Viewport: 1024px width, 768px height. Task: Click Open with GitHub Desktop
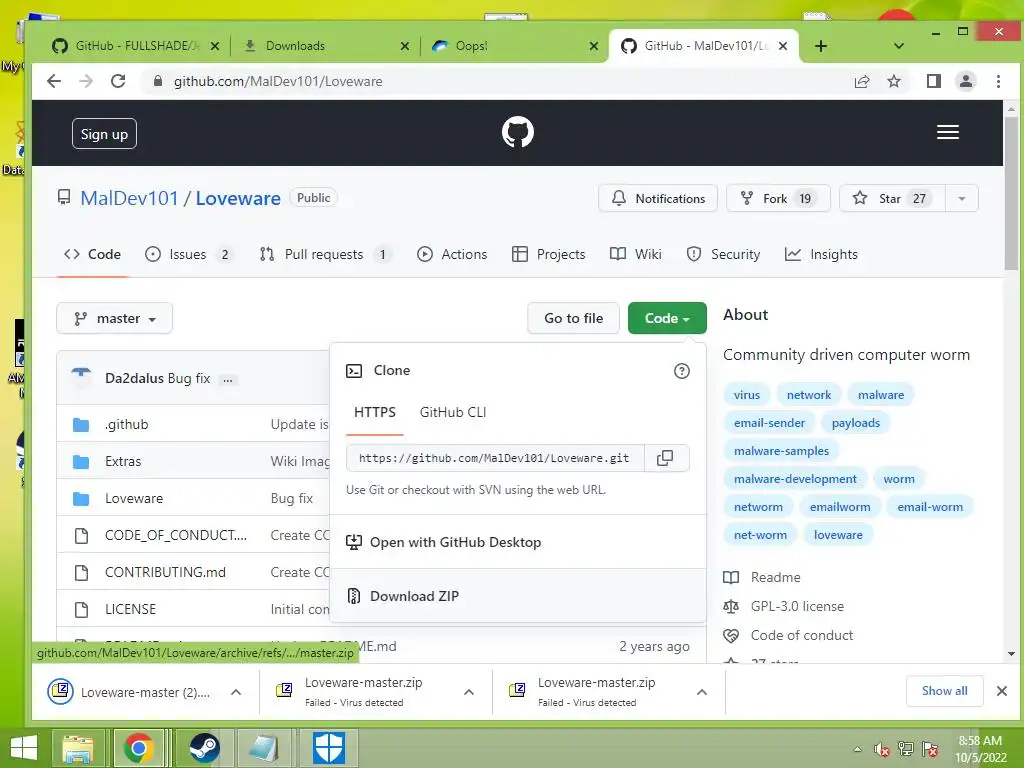tap(518, 542)
